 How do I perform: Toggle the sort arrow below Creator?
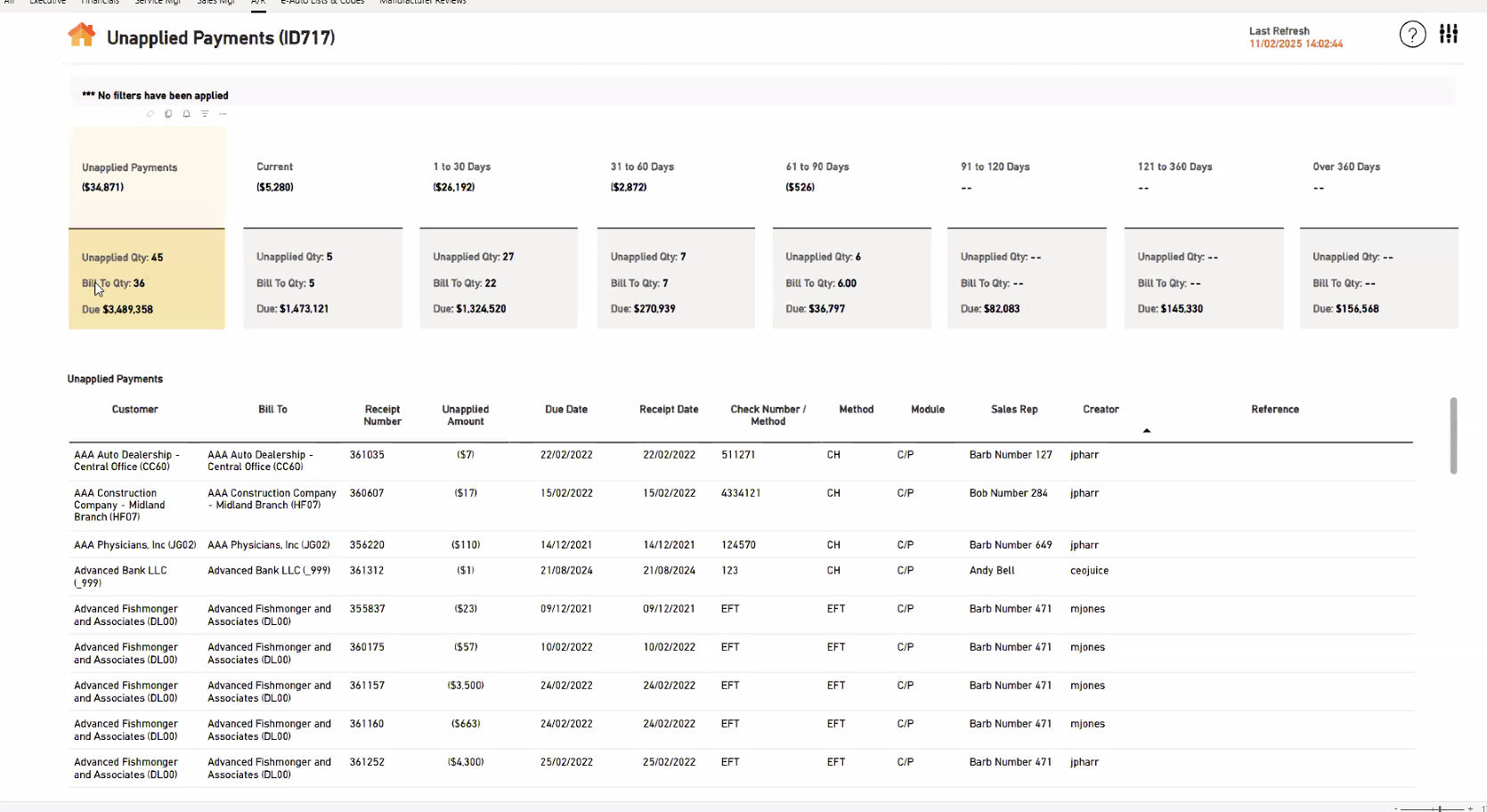[1147, 431]
